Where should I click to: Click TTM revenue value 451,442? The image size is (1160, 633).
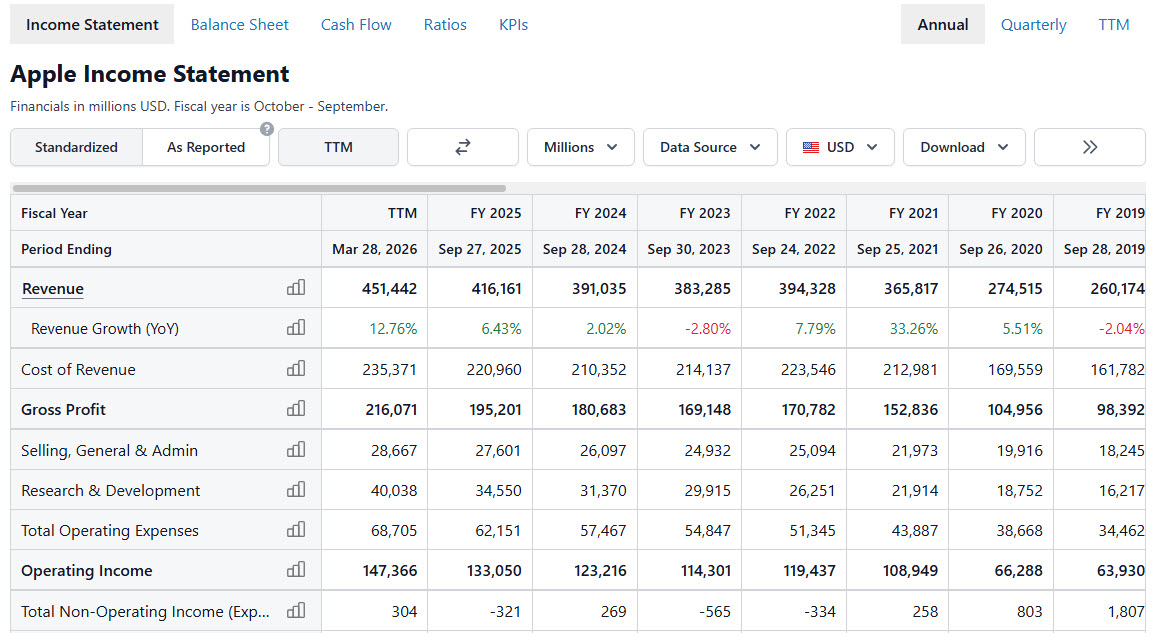389,288
